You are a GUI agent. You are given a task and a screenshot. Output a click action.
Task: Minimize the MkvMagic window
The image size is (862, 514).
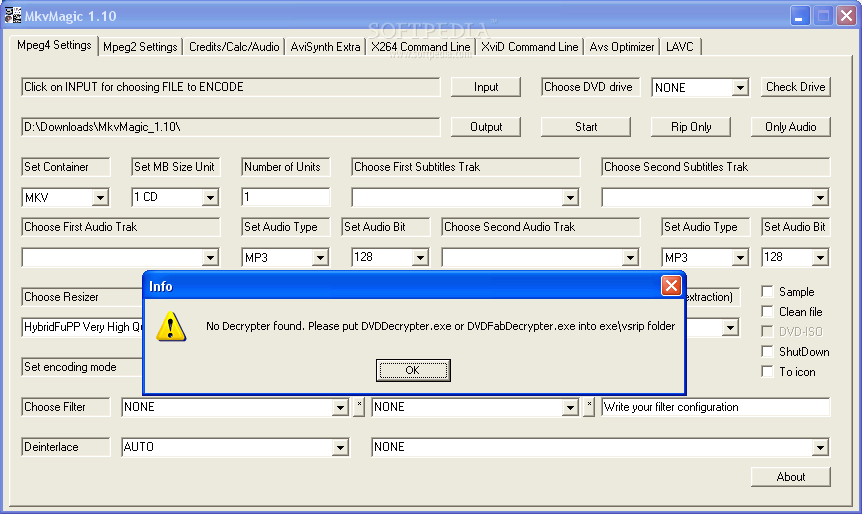(800, 15)
